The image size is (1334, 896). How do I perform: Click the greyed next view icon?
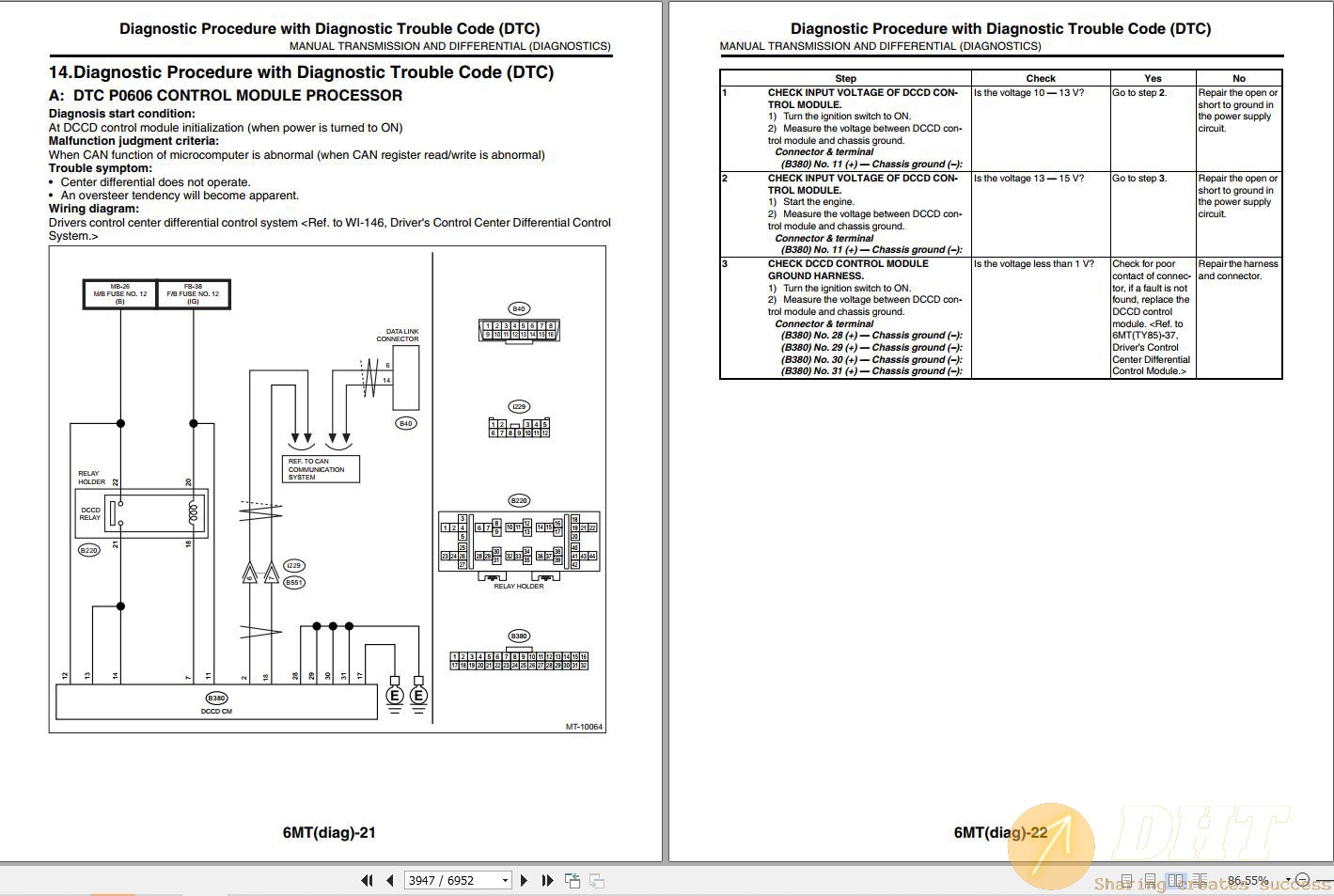pos(596,881)
